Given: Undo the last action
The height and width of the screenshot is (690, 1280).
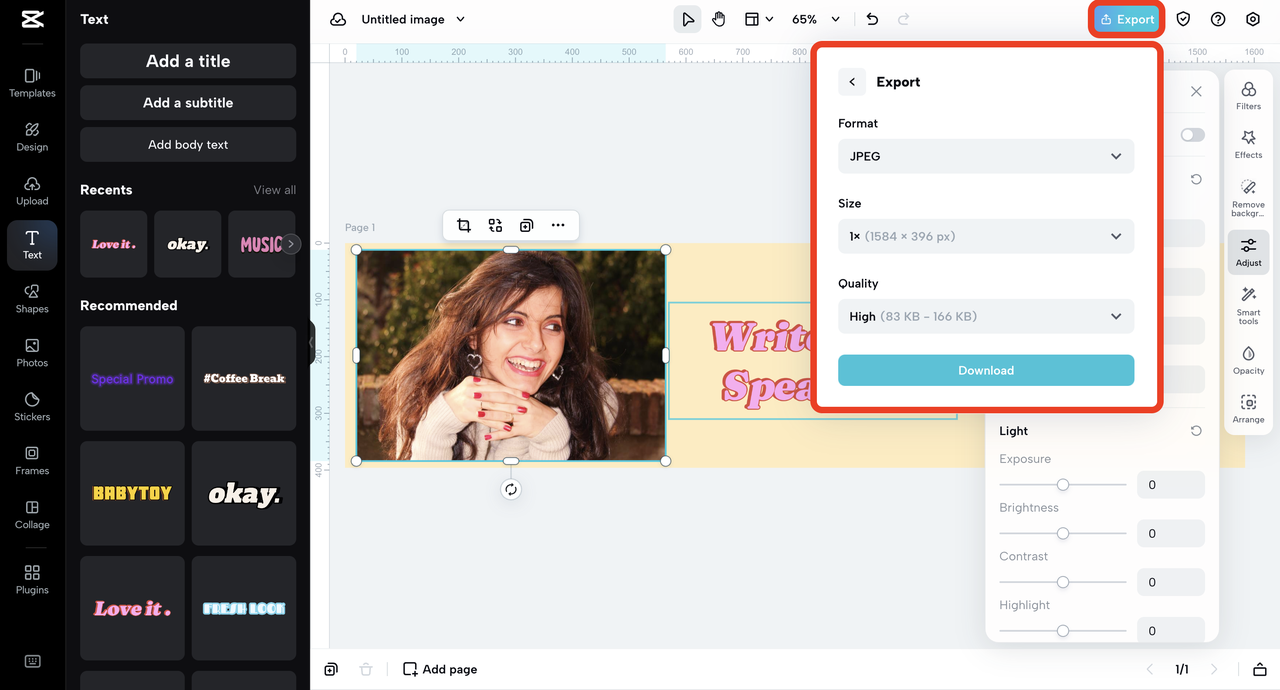Looking at the screenshot, I should coord(872,19).
